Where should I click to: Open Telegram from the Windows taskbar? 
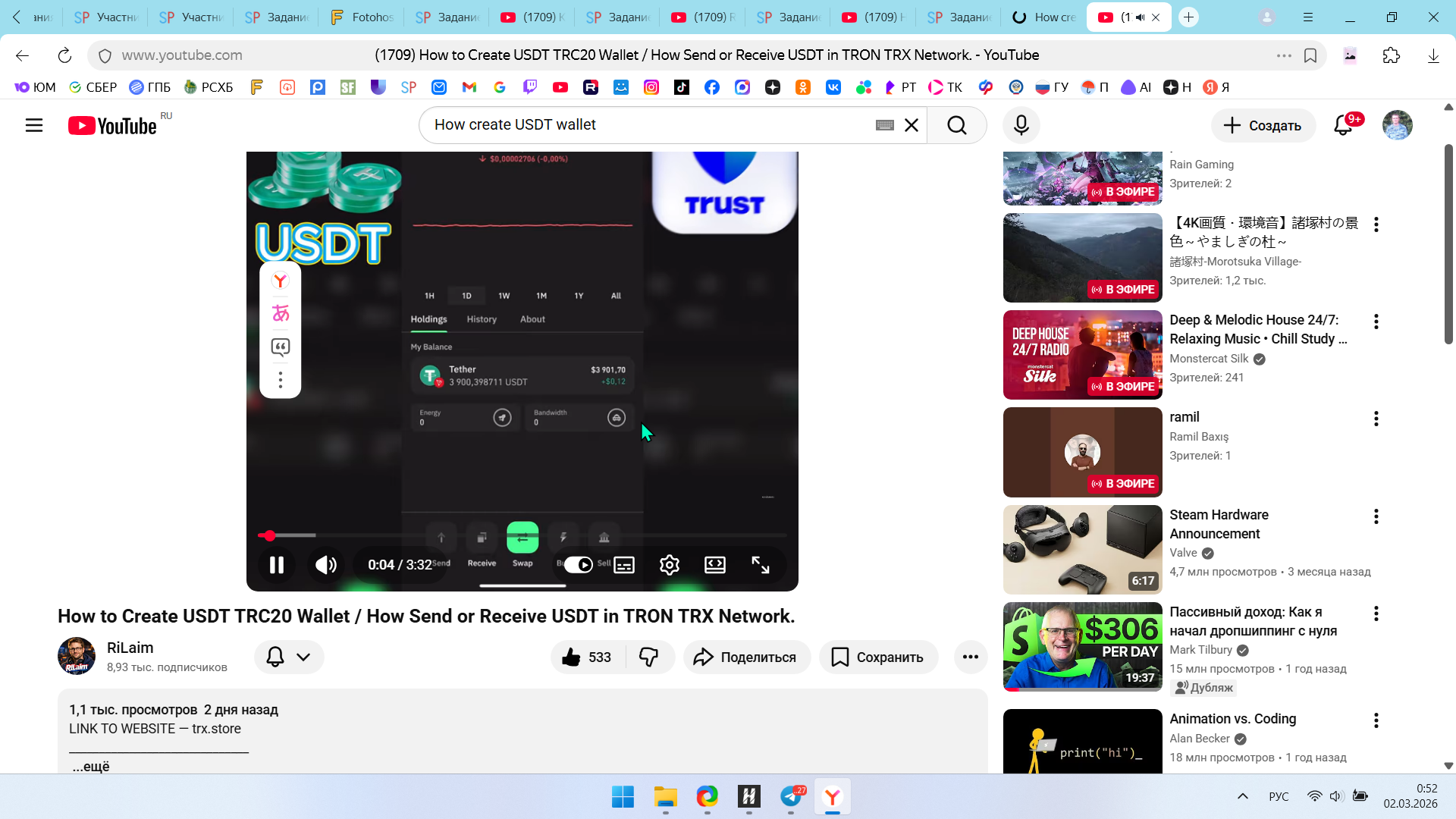pos(791,796)
